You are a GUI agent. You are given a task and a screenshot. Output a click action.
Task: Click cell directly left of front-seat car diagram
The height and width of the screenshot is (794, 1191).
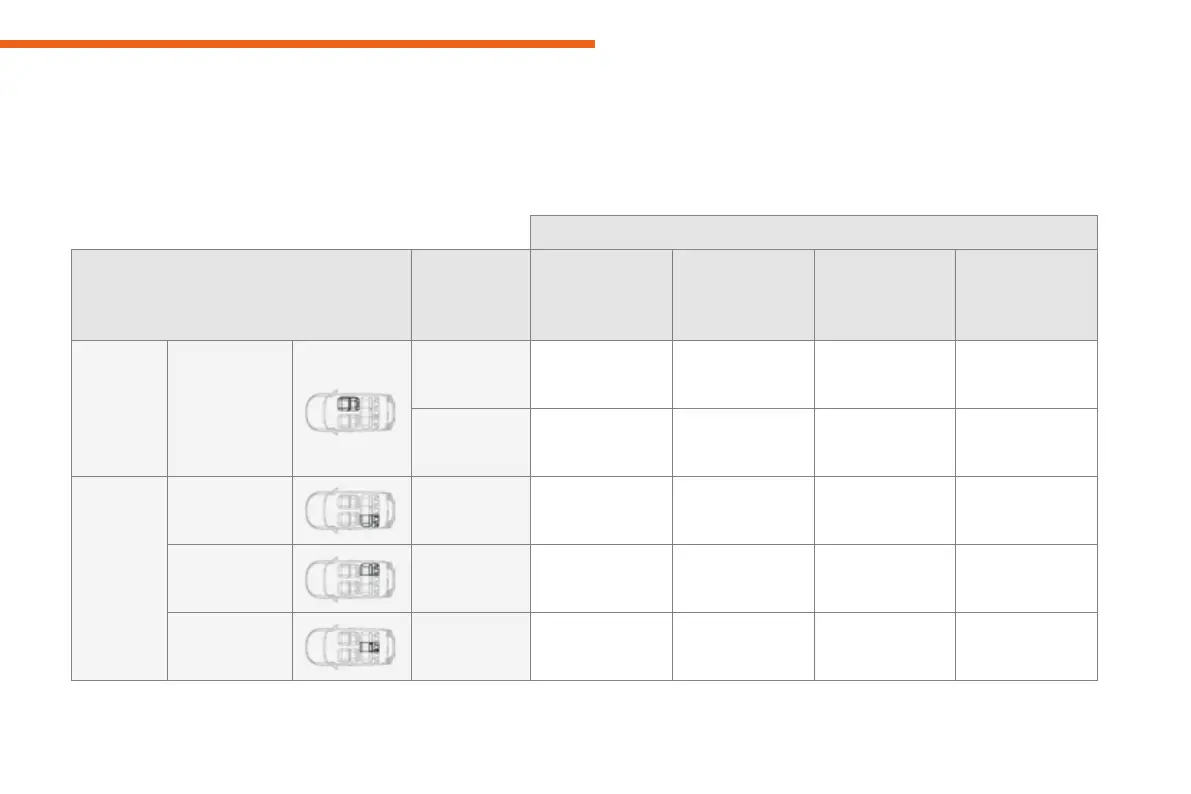point(229,408)
